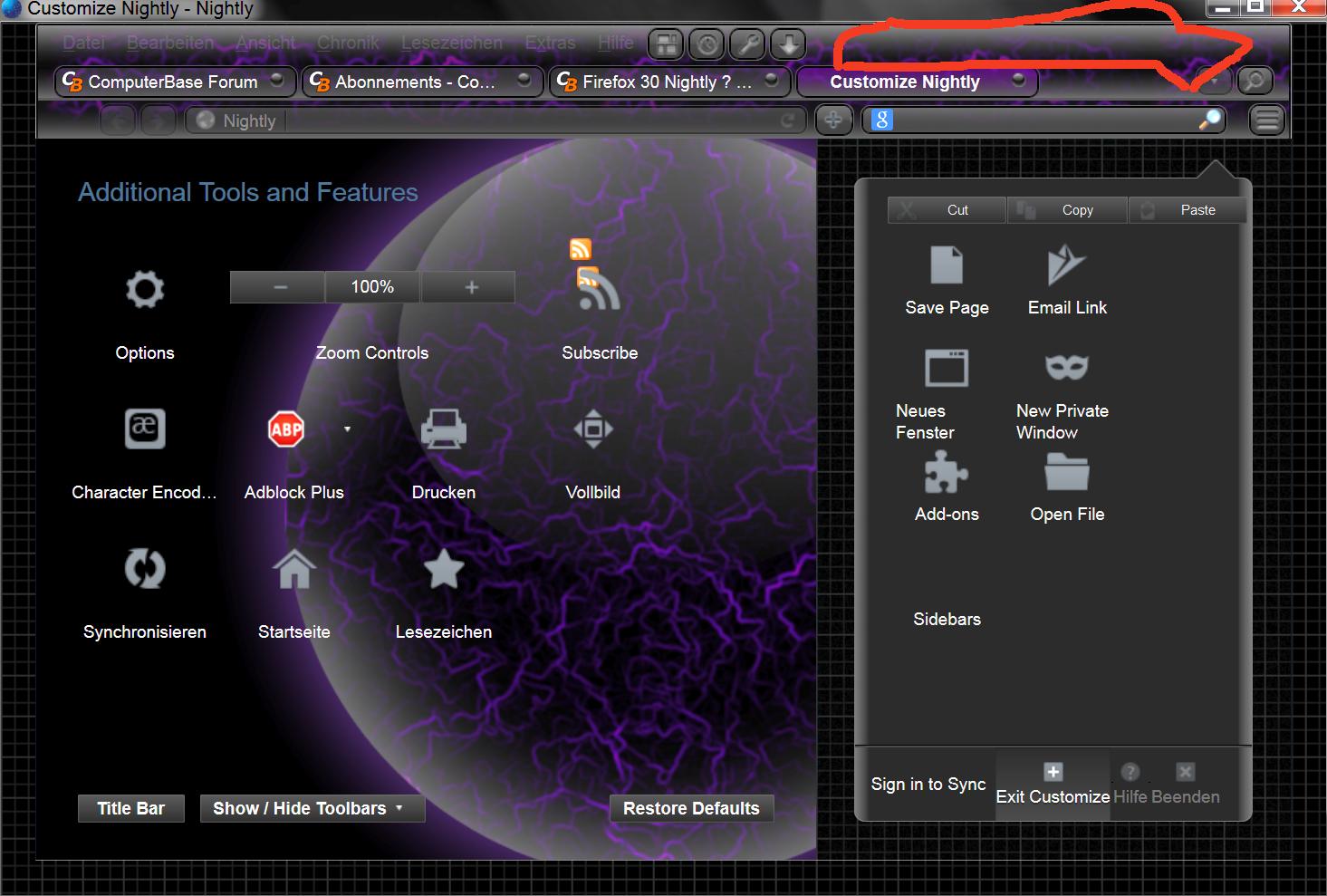Viewport: 1327px width, 896px height.
Task: Close the Customize Nightly tab
Action: (1019, 80)
